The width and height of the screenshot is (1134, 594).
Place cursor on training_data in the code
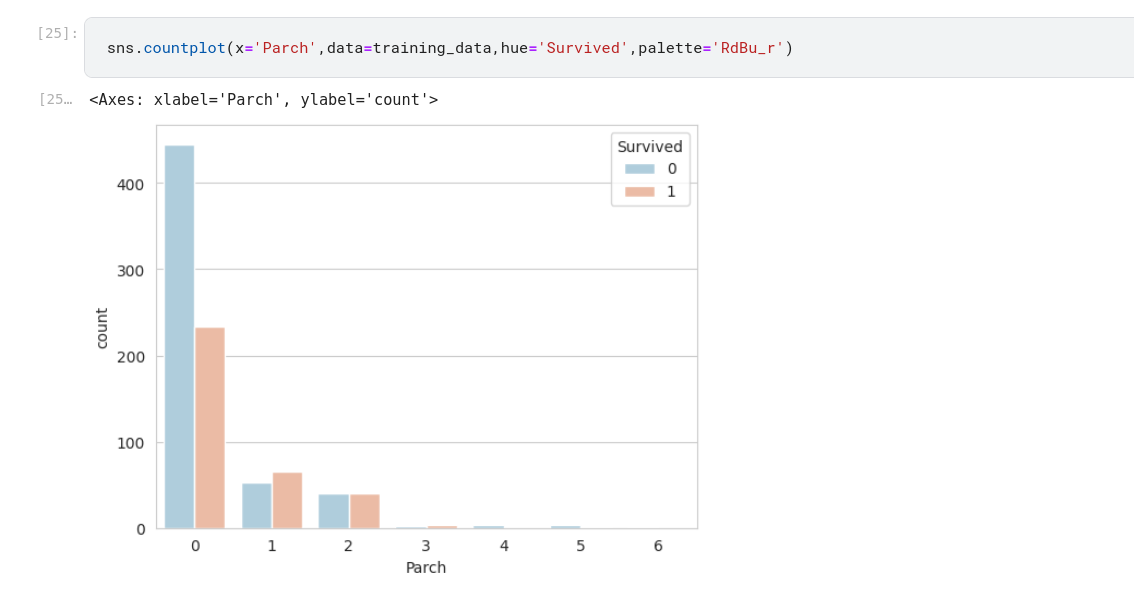(431, 48)
